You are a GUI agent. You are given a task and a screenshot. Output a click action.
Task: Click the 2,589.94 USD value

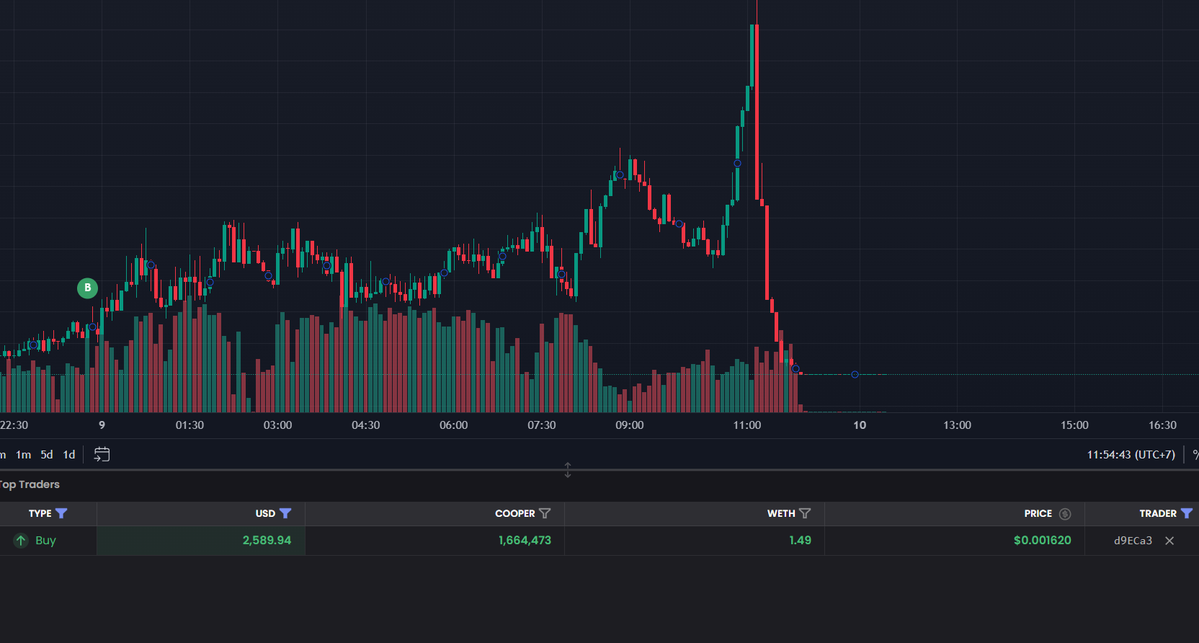(x=267, y=541)
